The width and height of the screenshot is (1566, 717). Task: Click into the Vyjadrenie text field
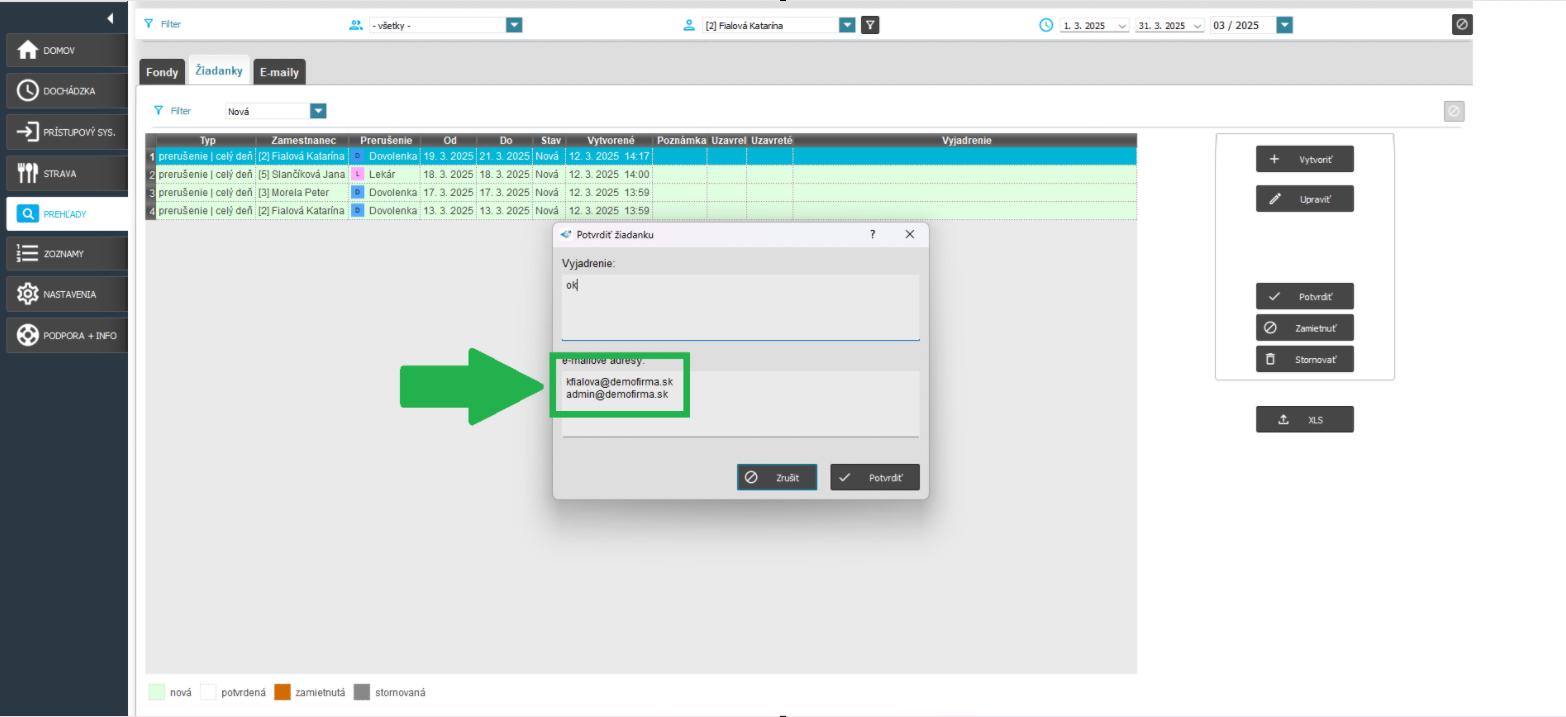coord(740,307)
